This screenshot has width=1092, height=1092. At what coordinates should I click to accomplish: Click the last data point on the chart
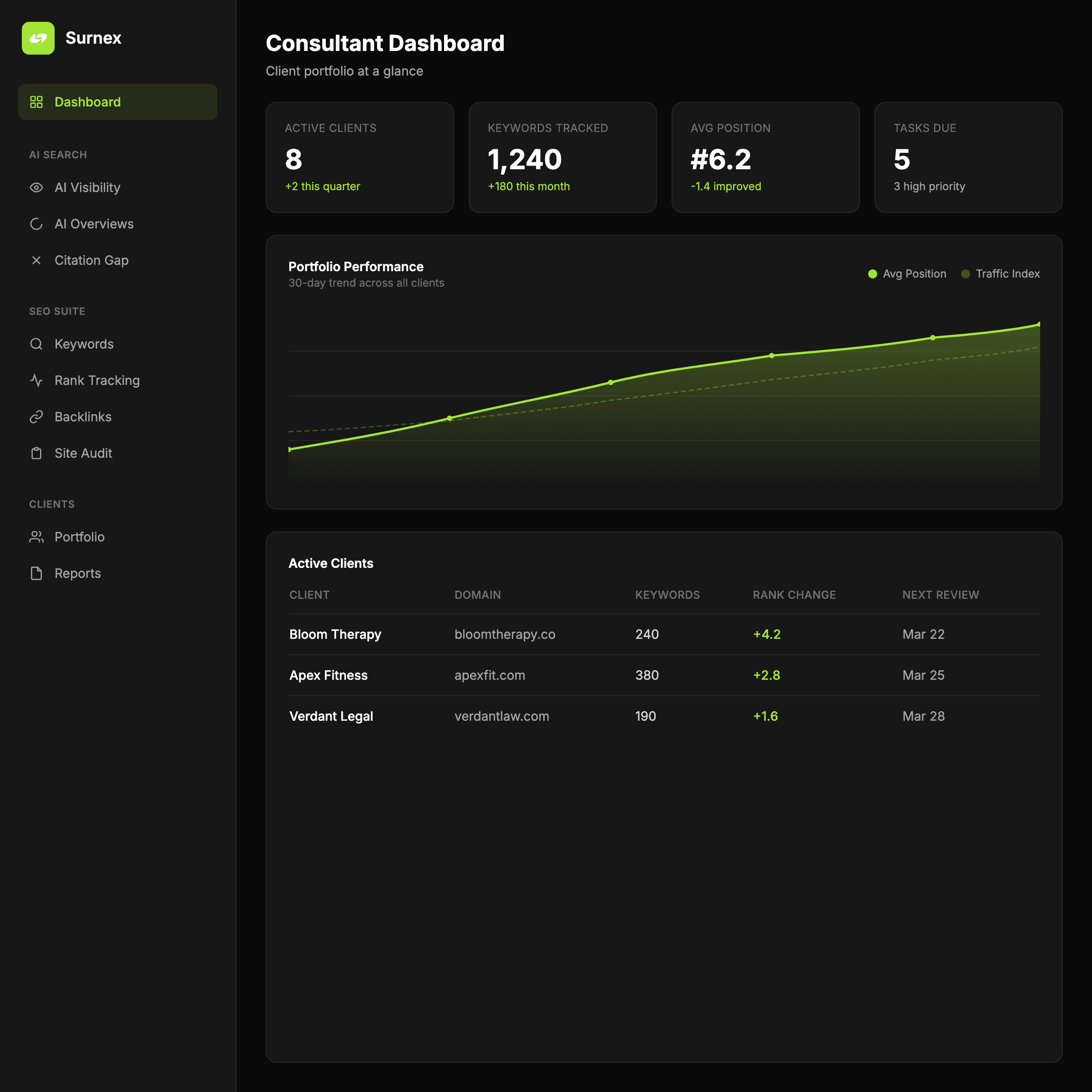(x=1038, y=324)
